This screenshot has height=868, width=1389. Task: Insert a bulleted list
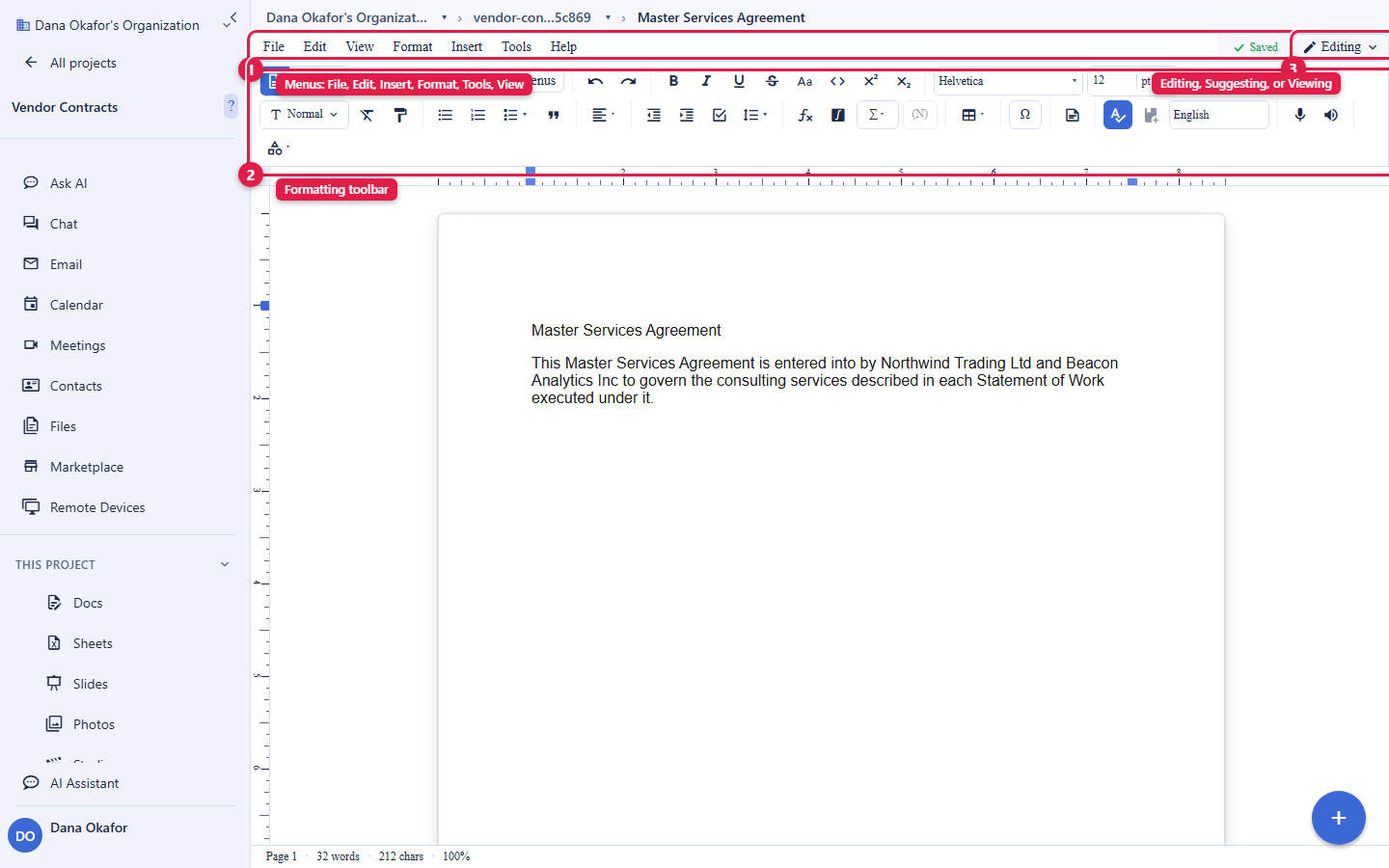tap(445, 115)
